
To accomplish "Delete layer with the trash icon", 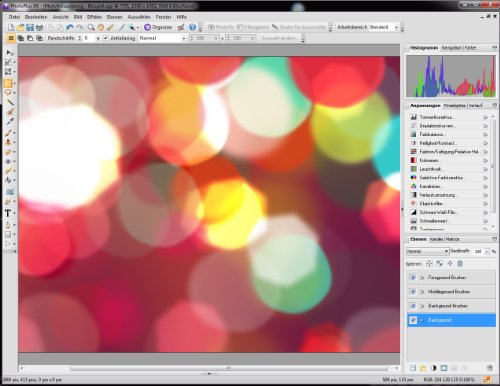I will click(x=489, y=368).
